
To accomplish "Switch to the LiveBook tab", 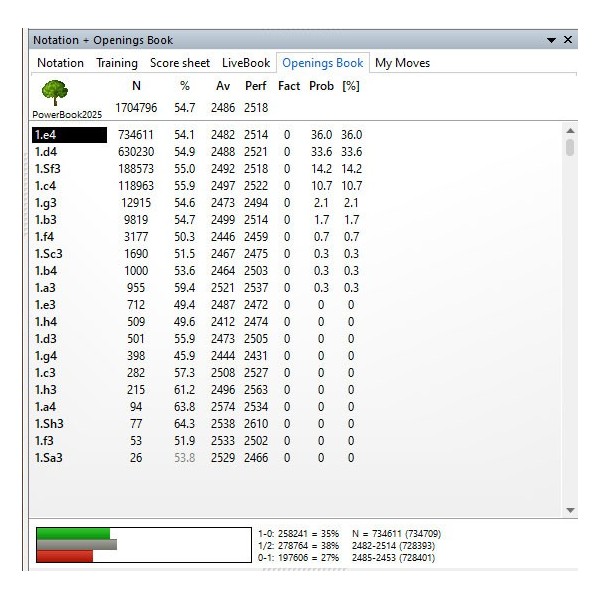I will tap(246, 63).
